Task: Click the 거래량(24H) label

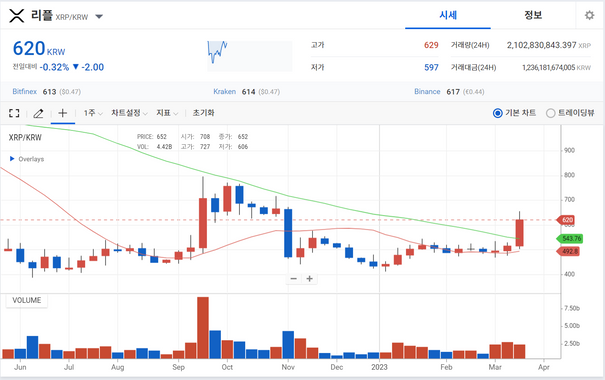Action: pyautogui.click(x=470, y=45)
